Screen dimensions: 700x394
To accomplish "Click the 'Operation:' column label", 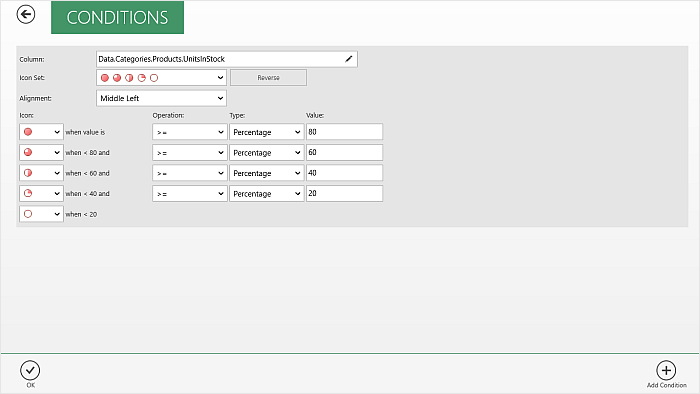I will 168,115.
